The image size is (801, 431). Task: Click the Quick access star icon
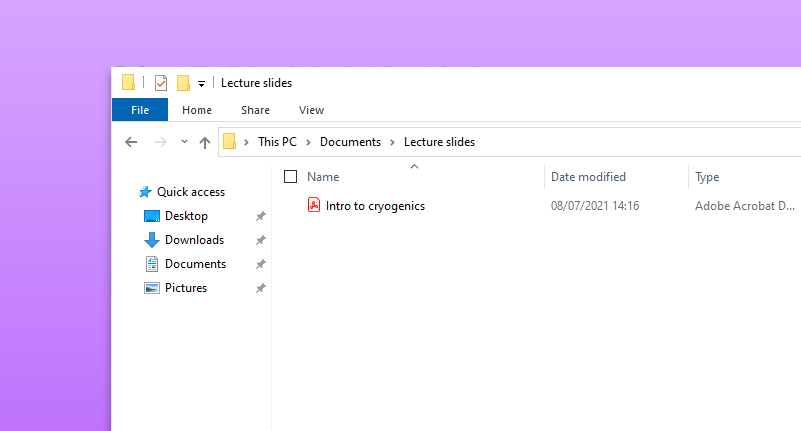(x=145, y=192)
